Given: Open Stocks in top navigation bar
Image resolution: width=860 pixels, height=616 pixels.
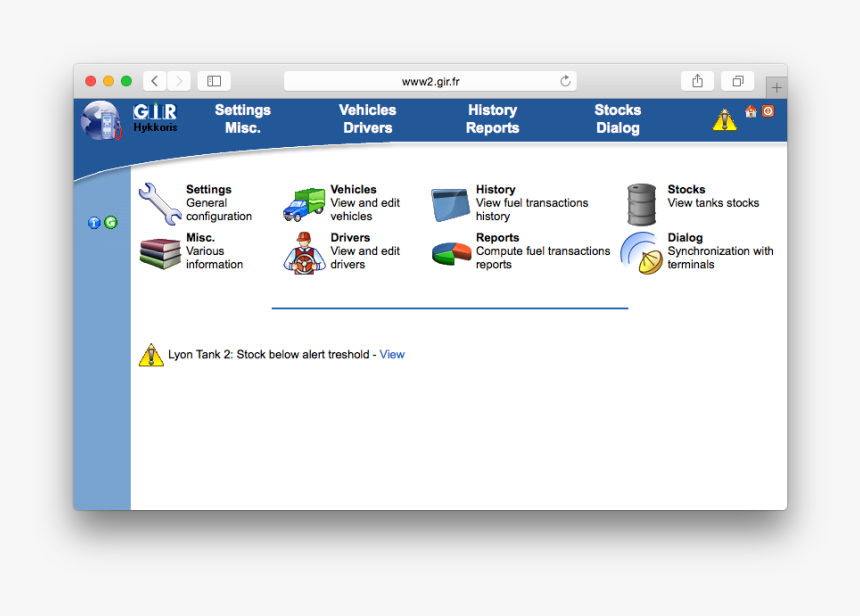Looking at the screenshot, I should click(x=618, y=110).
